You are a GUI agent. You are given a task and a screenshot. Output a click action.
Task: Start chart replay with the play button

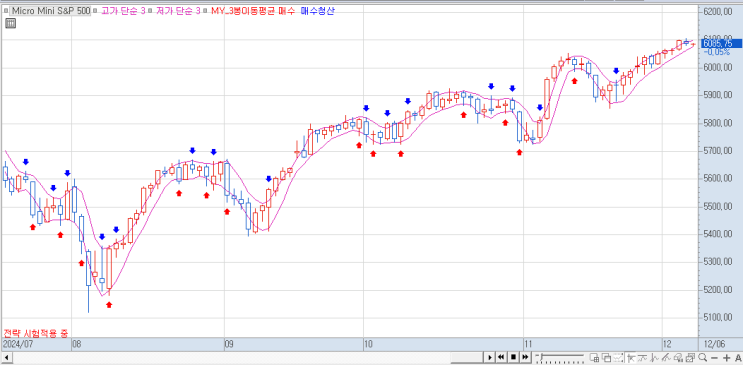click(x=490, y=357)
